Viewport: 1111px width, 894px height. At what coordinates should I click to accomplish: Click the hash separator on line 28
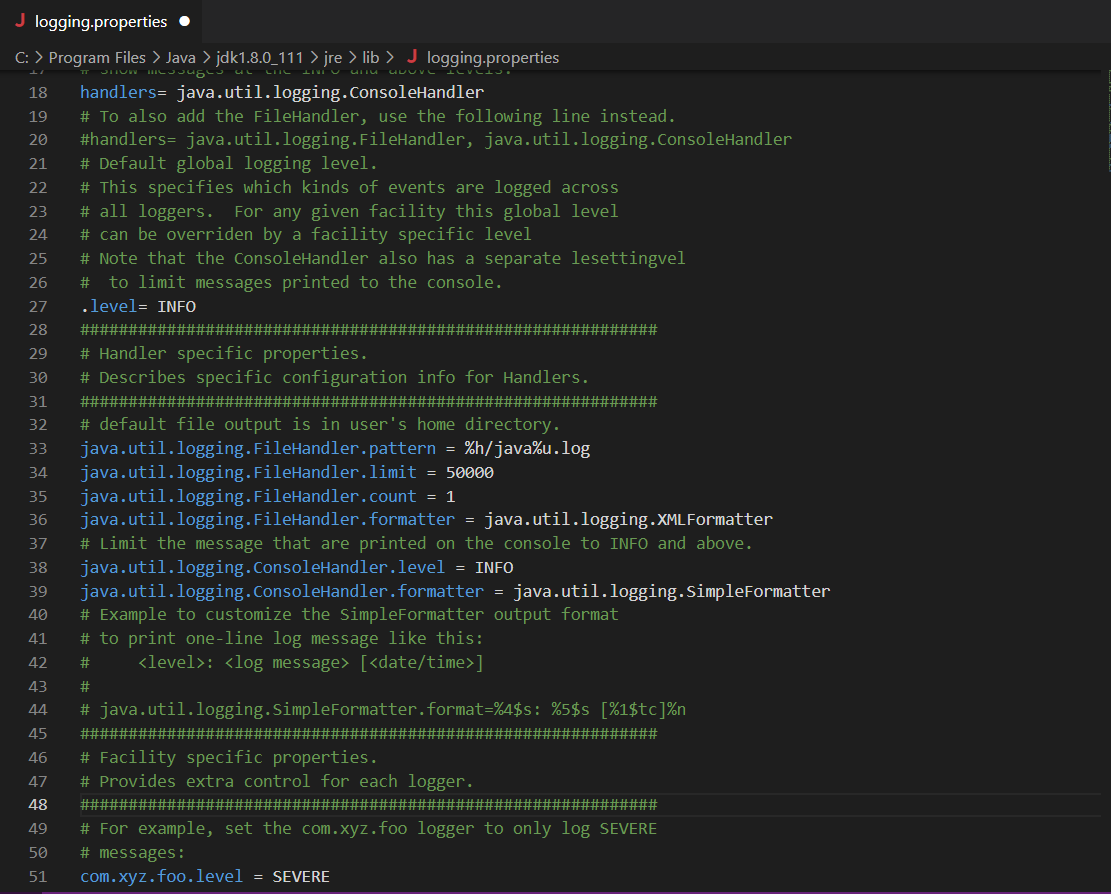(x=368, y=329)
